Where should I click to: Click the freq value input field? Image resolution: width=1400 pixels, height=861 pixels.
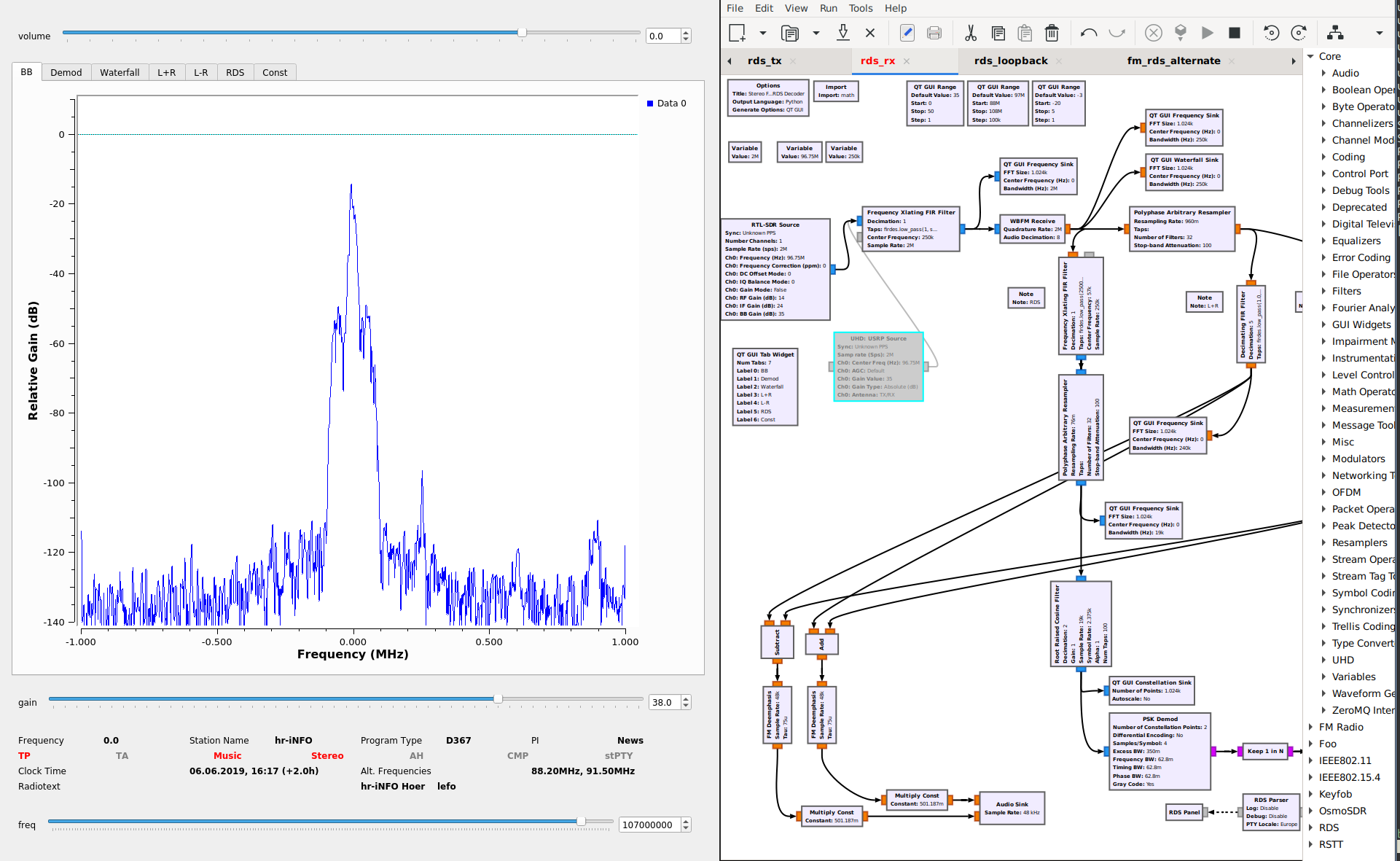tap(648, 825)
